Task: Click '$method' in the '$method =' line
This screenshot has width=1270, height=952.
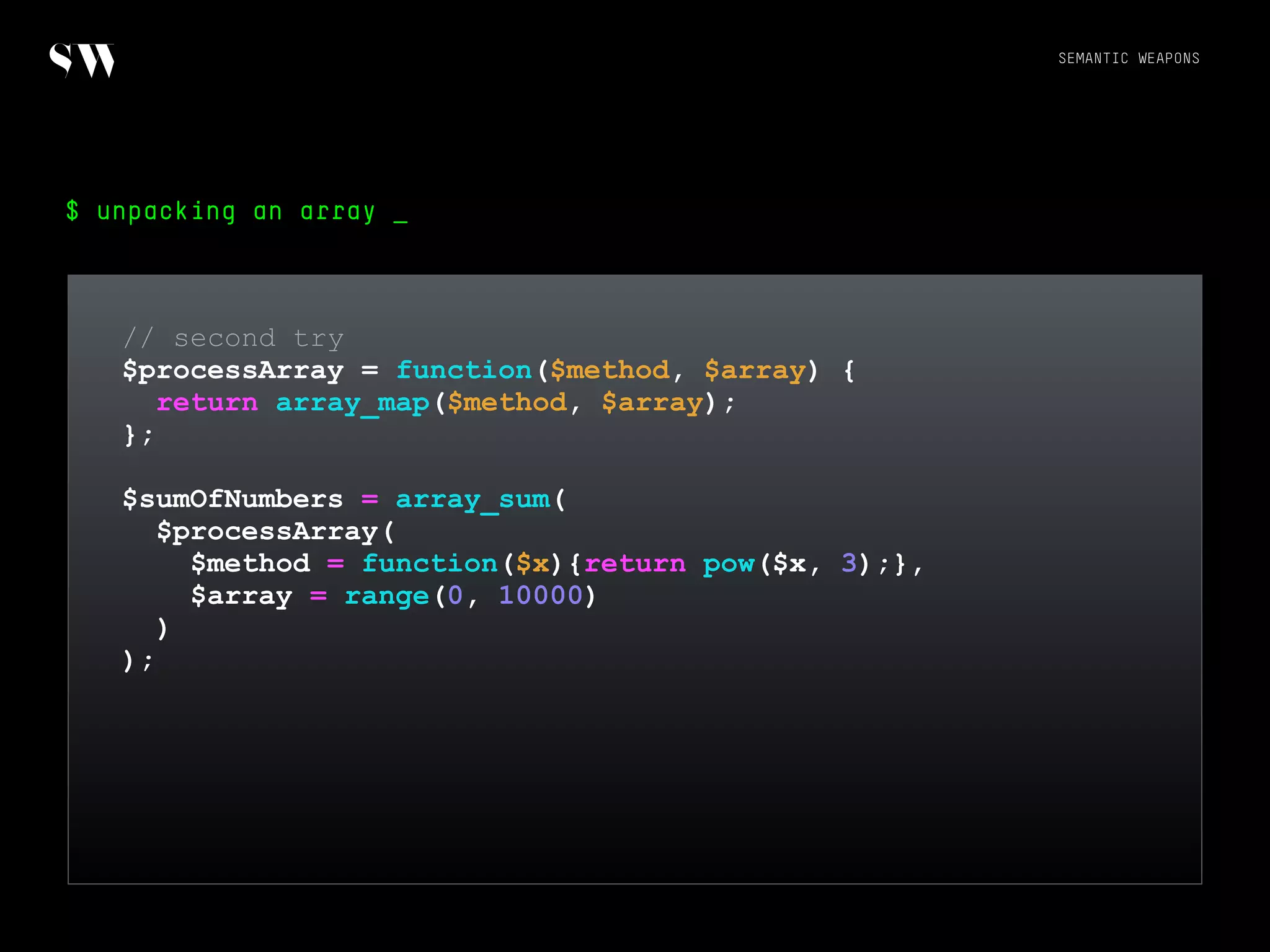Action: pyautogui.click(x=251, y=563)
